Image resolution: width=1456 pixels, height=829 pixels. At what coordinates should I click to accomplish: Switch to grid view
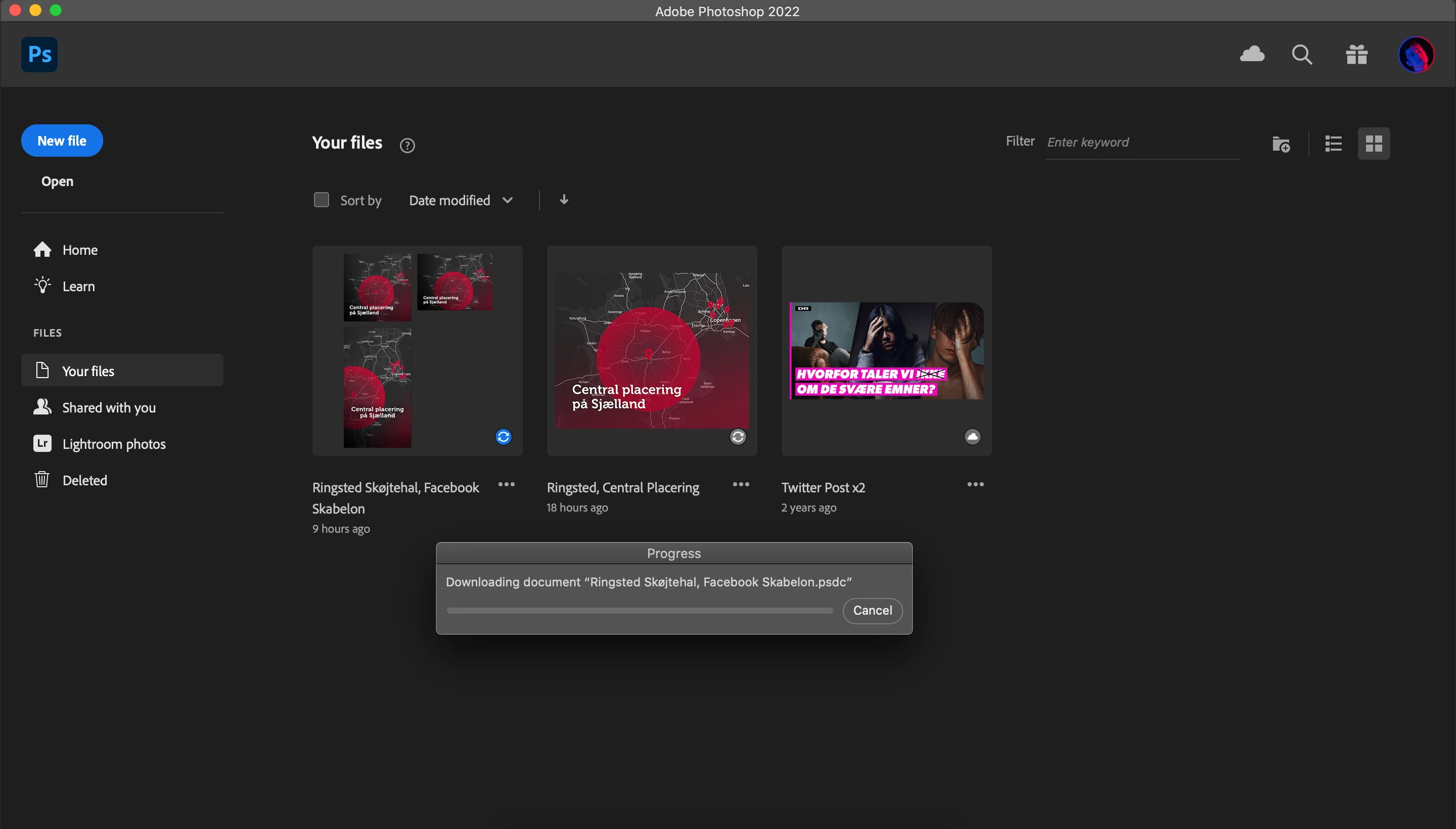(1374, 144)
